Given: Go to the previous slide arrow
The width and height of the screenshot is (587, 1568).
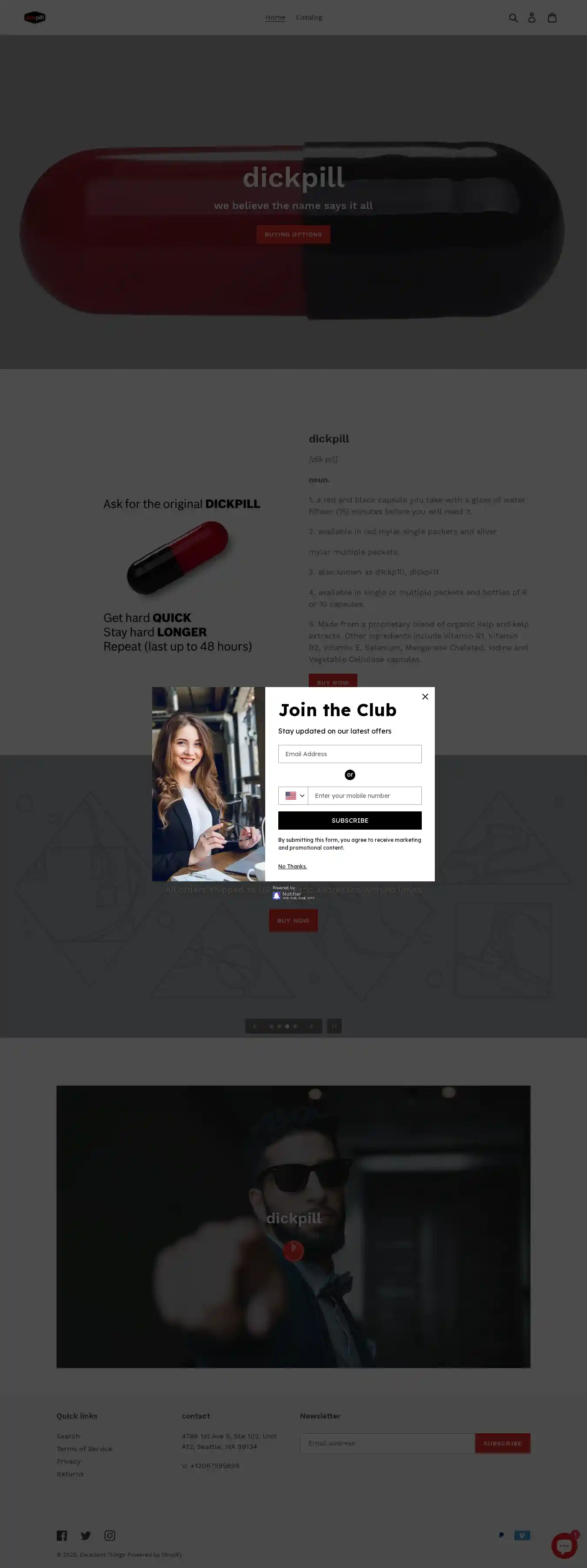Looking at the screenshot, I should (254, 1026).
